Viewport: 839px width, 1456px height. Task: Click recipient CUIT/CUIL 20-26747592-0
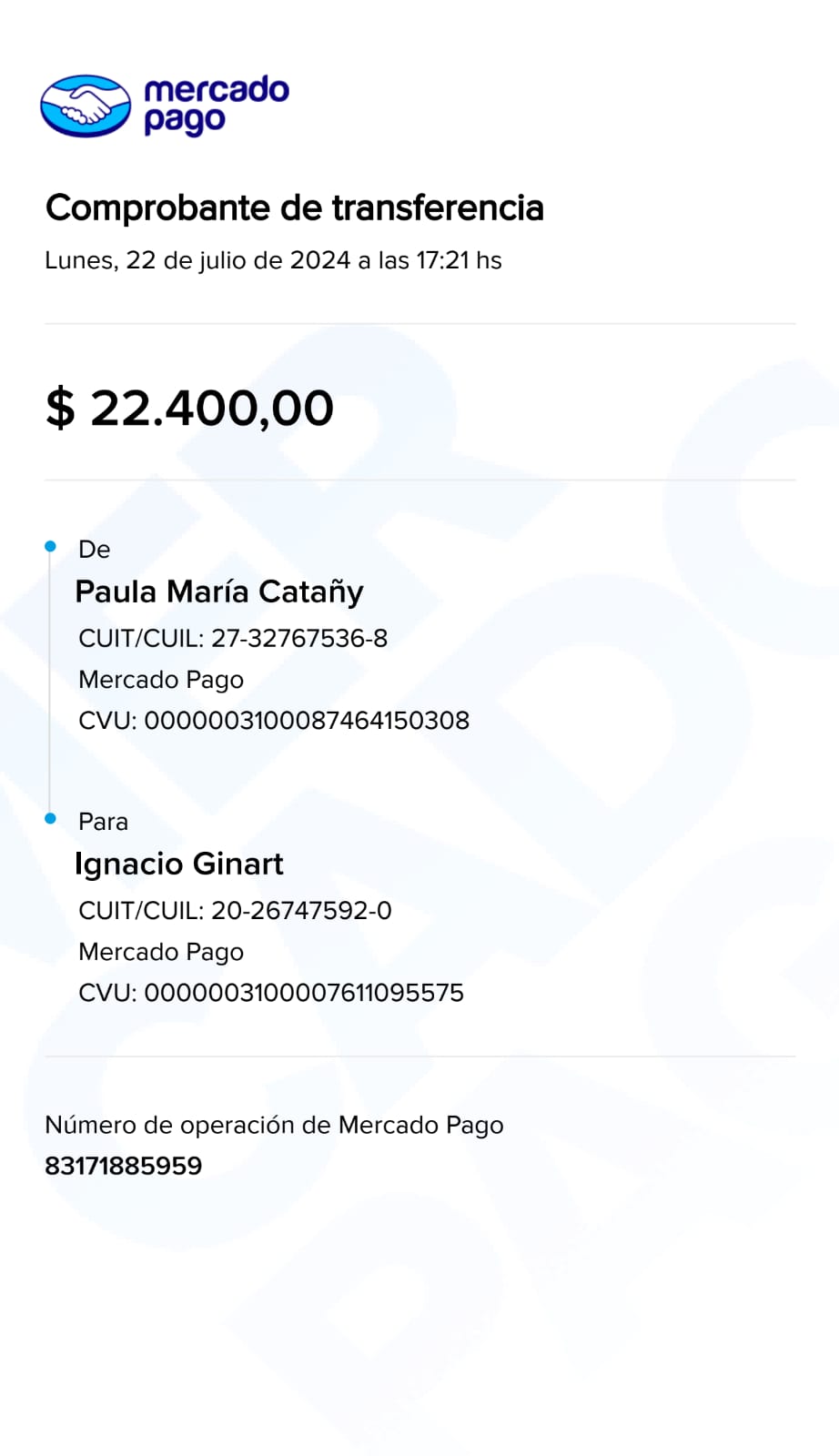(235, 910)
